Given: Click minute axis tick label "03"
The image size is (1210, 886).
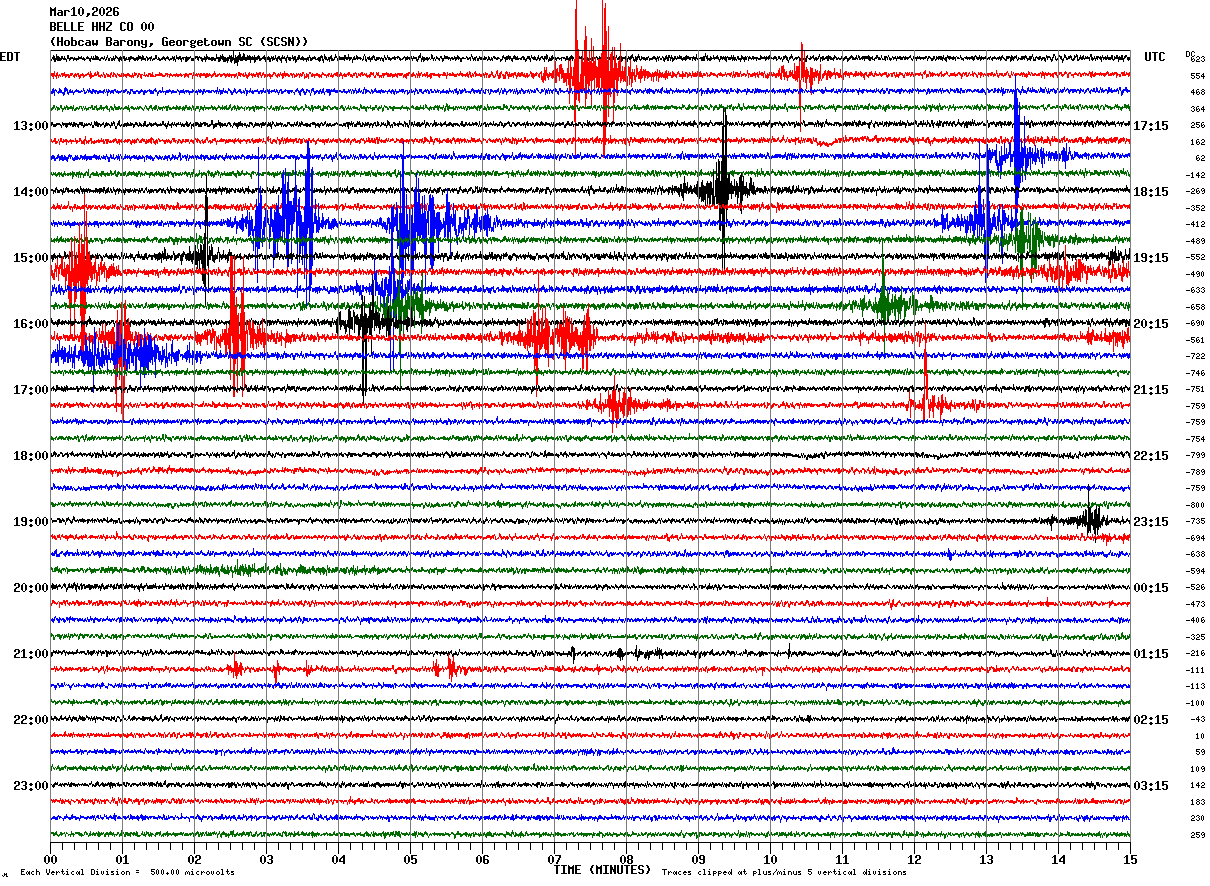Looking at the screenshot, I should coord(266,860).
